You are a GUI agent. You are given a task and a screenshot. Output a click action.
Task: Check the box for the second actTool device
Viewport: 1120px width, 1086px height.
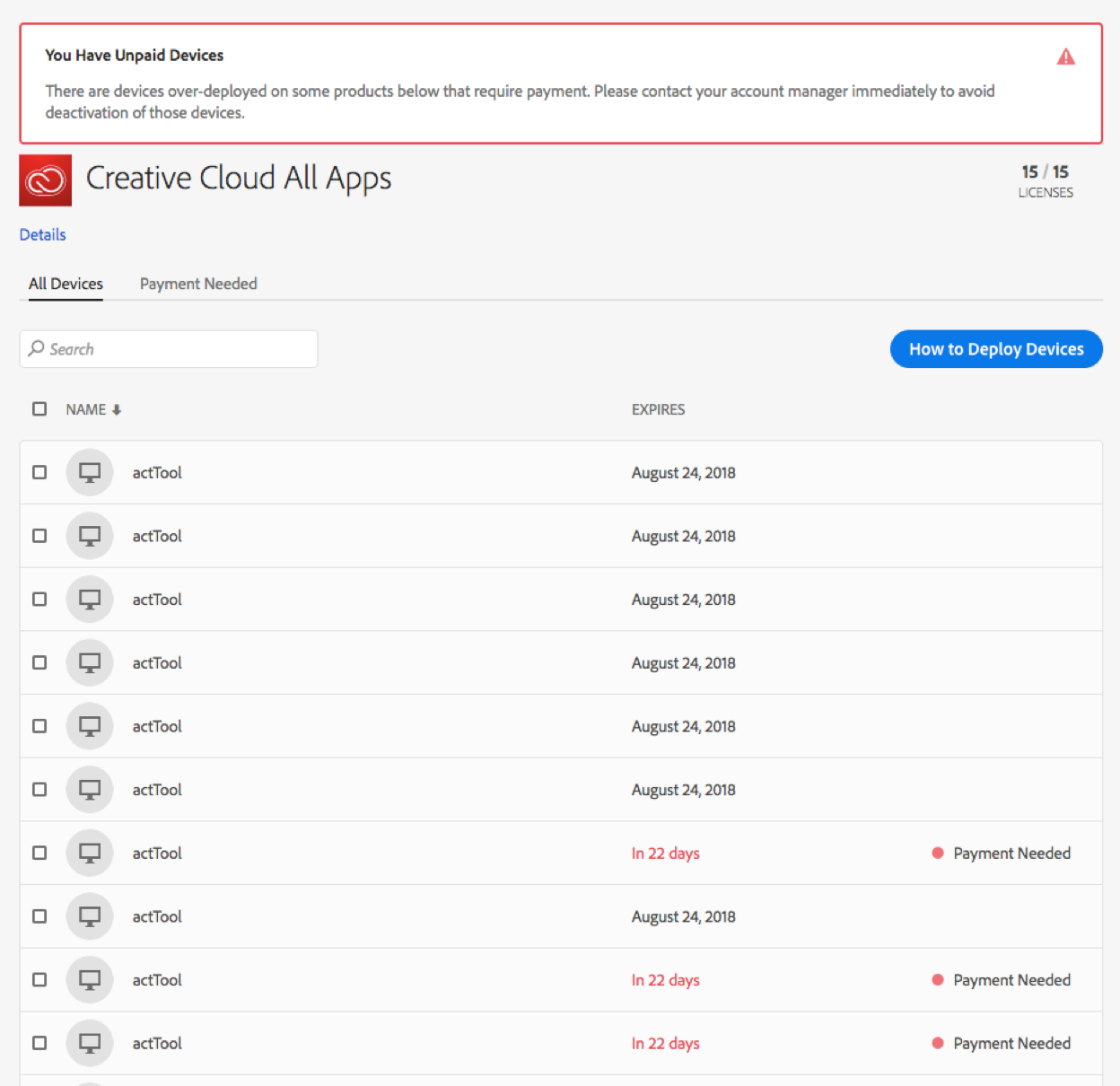point(39,536)
